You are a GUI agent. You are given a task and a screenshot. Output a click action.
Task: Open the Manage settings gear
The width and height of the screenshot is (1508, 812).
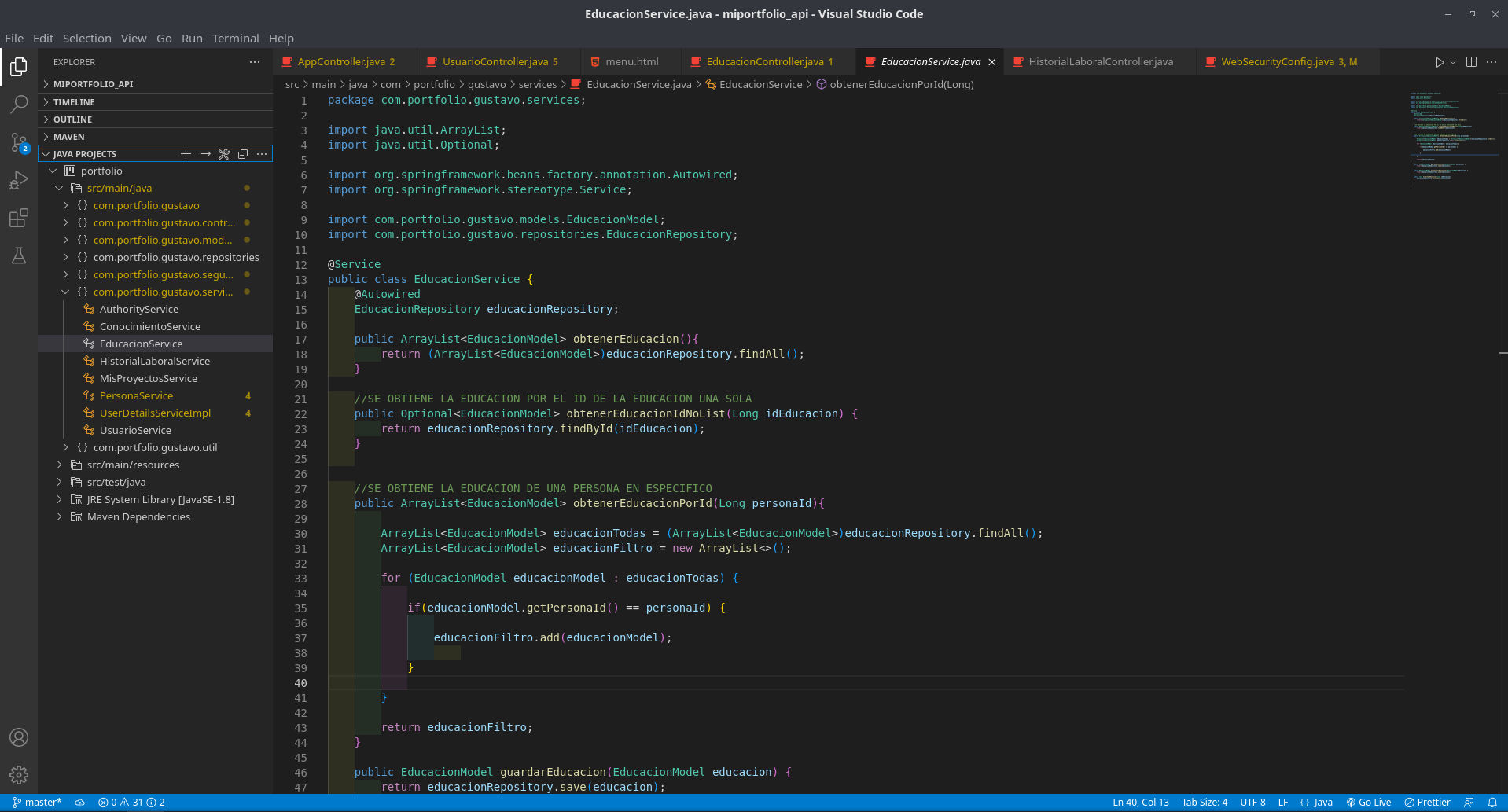pyautogui.click(x=19, y=775)
